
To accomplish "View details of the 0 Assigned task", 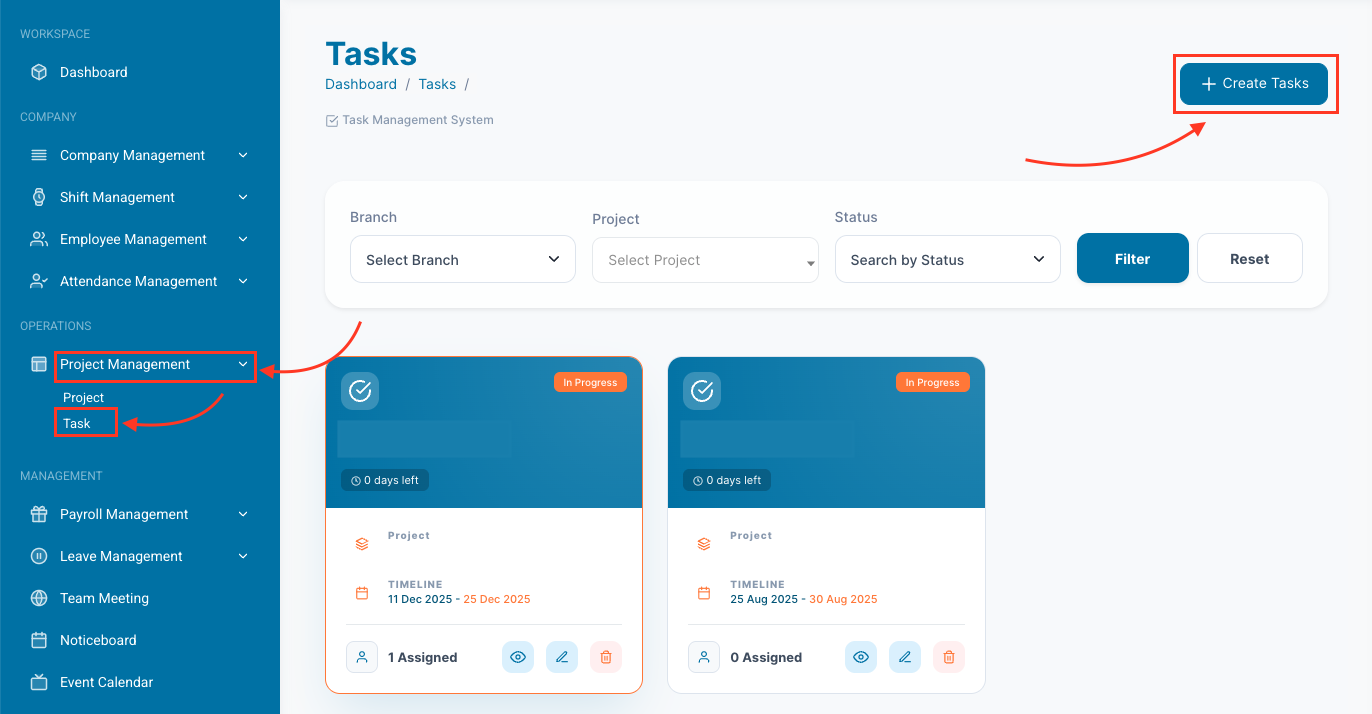I will click(861, 657).
